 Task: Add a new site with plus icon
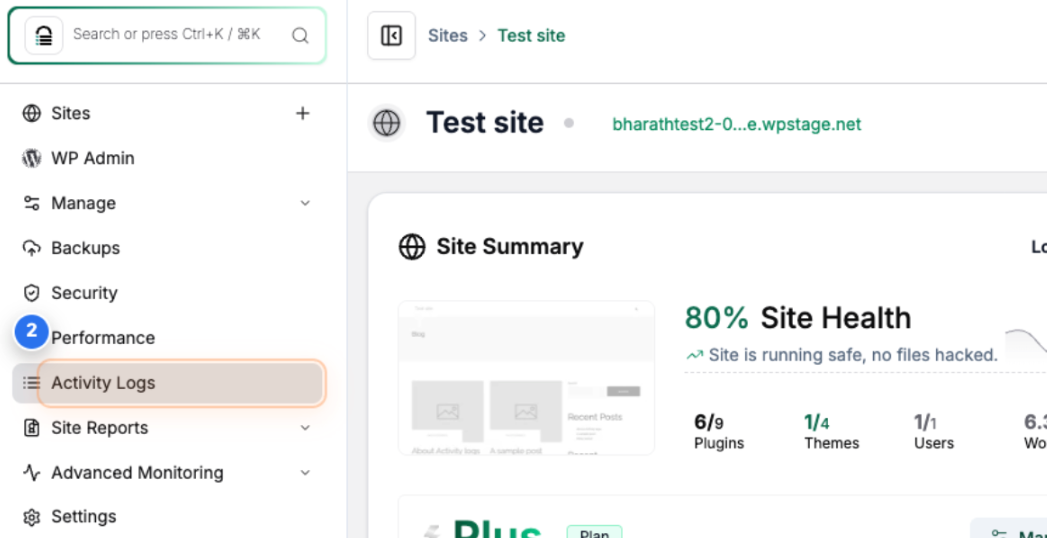click(302, 113)
